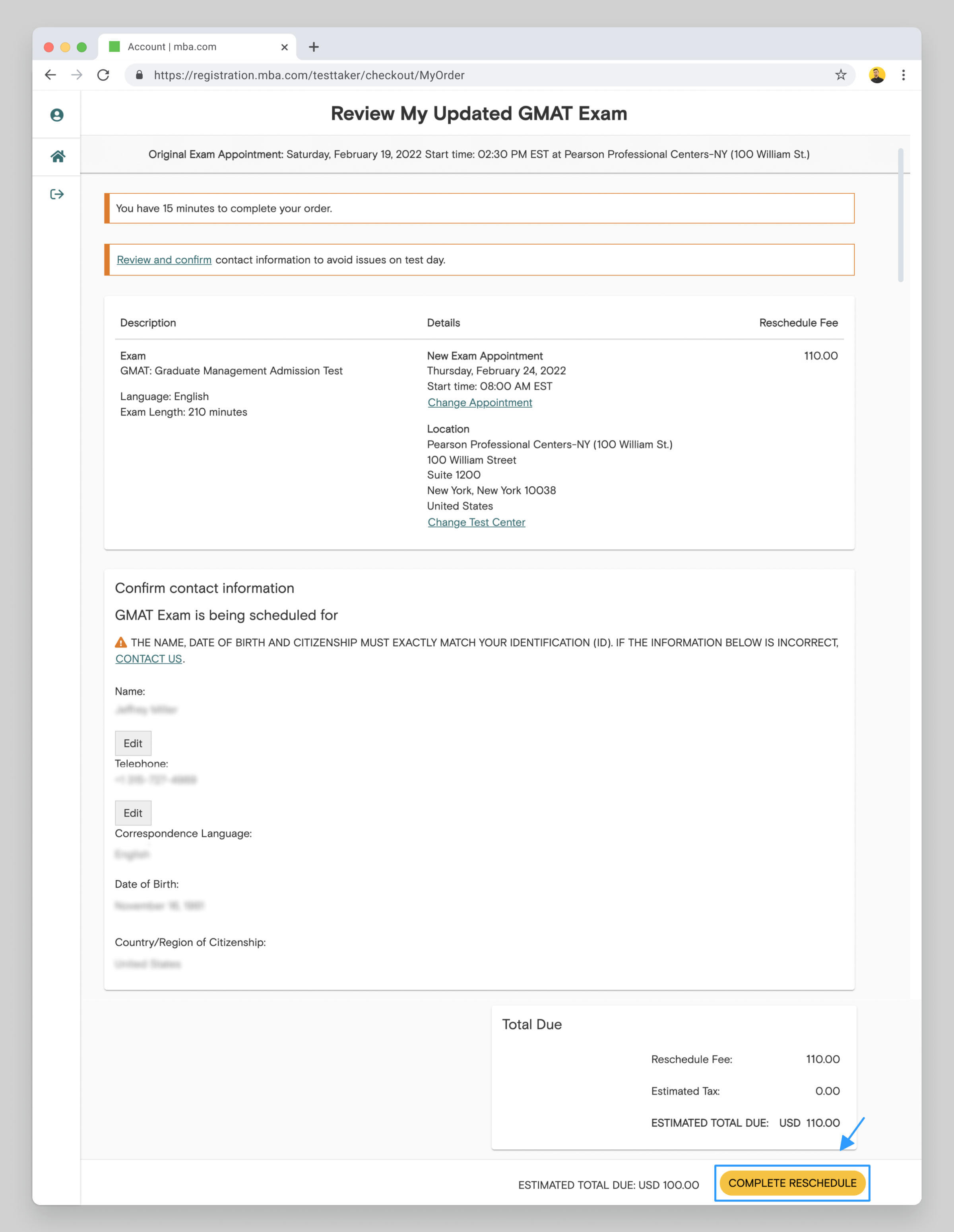Close the Account | mba.com tab
954x1232 pixels.
[x=284, y=47]
